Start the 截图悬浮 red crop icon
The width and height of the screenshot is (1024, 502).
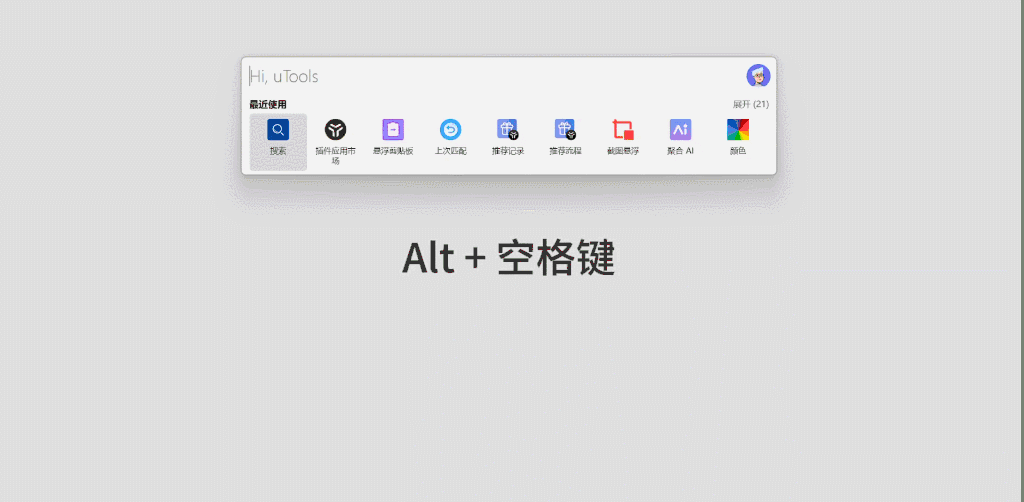pyautogui.click(x=623, y=129)
